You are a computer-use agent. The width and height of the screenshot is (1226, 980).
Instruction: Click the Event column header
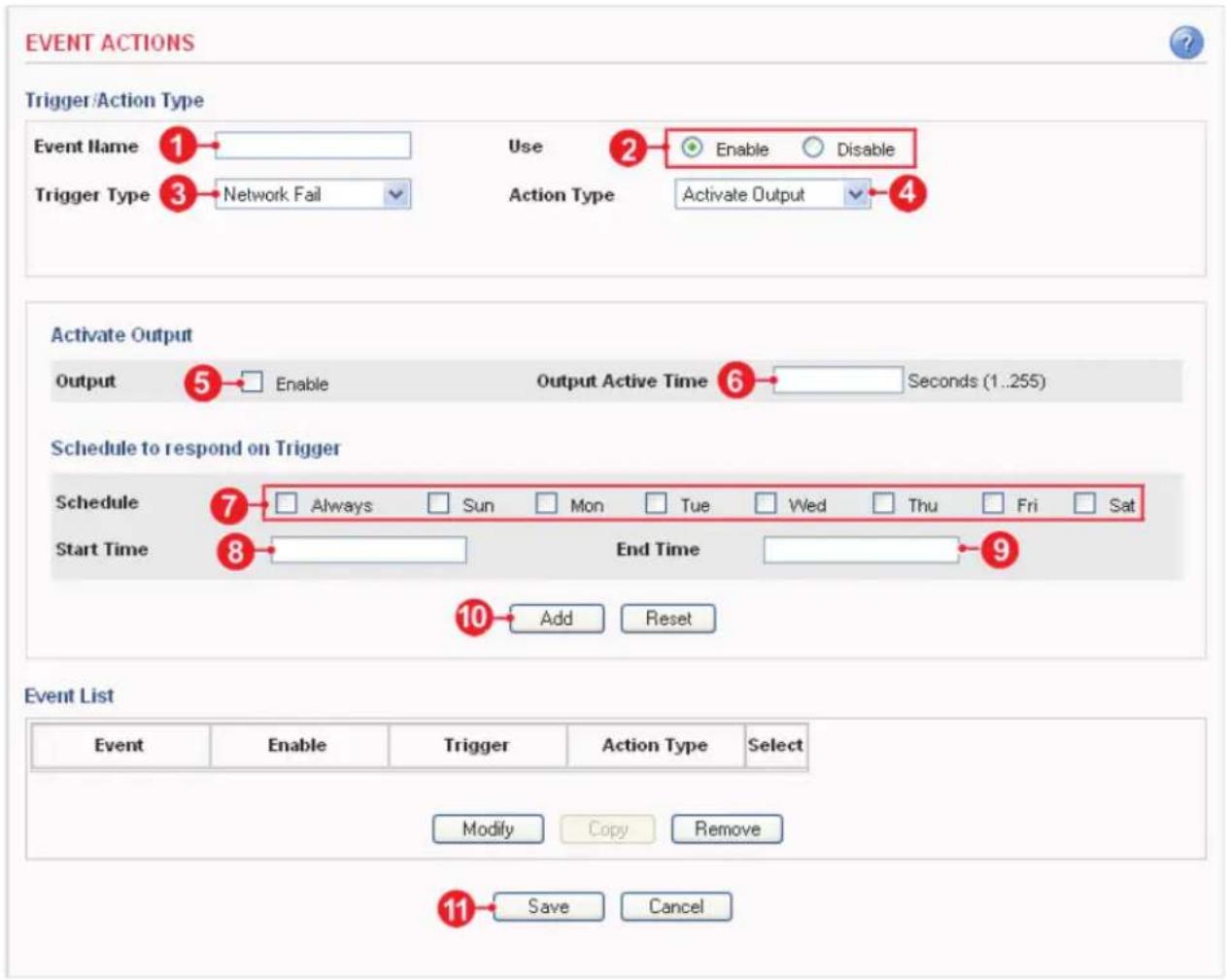click(120, 746)
